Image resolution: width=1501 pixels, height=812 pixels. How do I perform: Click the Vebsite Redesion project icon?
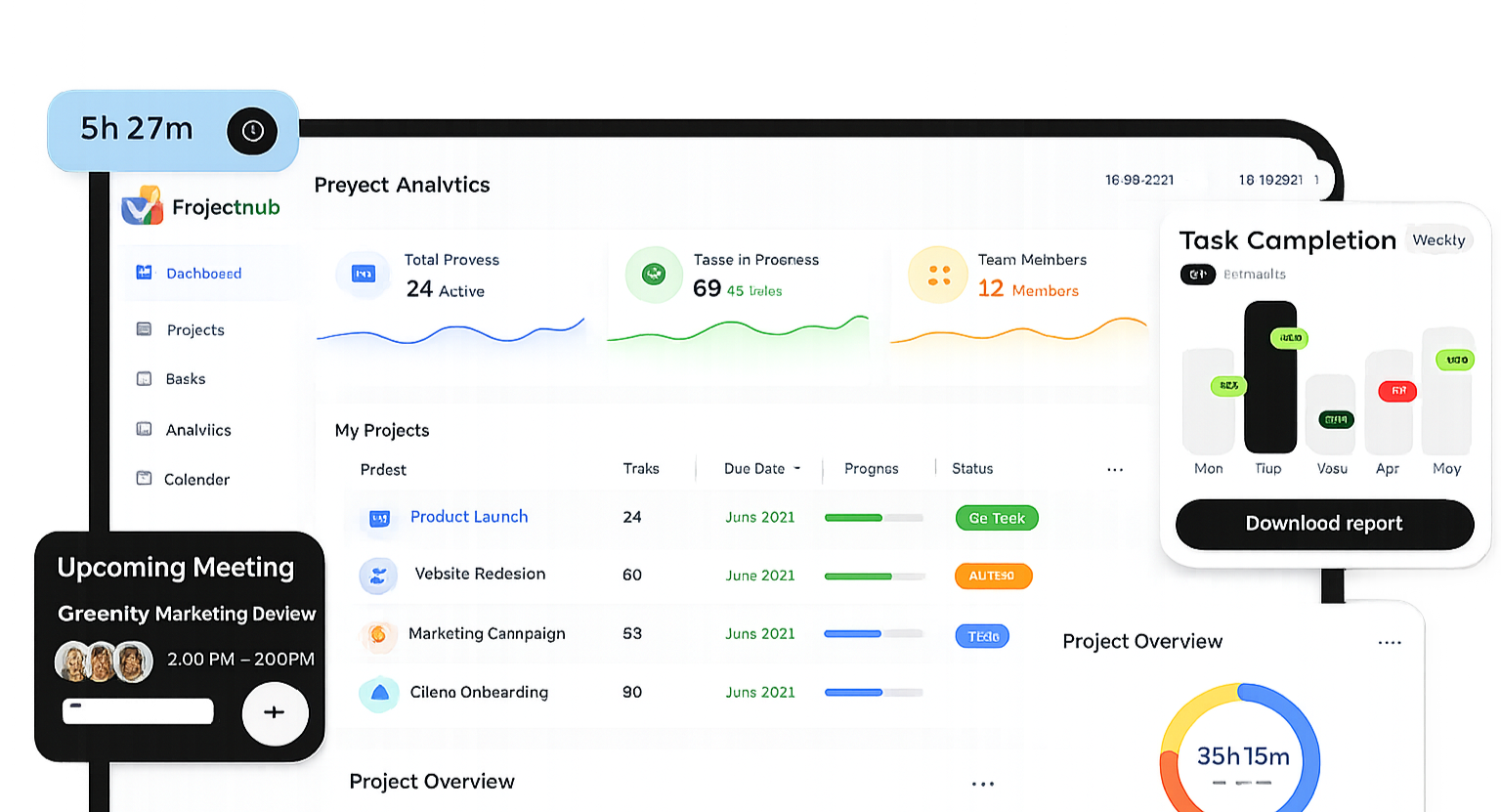tap(378, 576)
